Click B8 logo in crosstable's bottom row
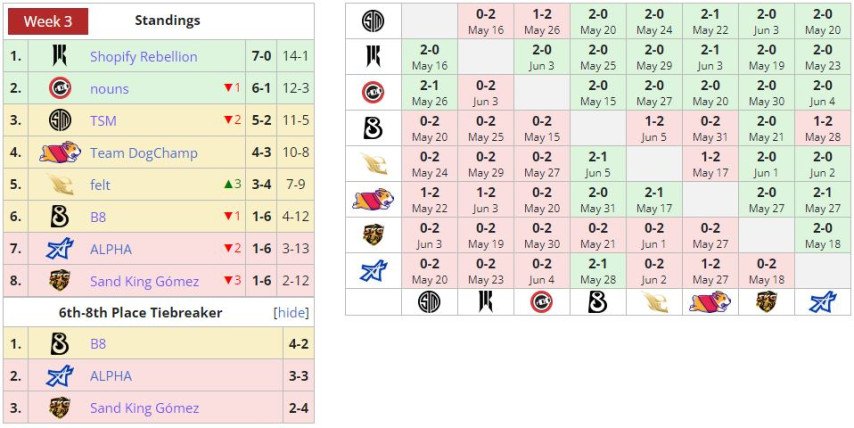 [x=597, y=302]
